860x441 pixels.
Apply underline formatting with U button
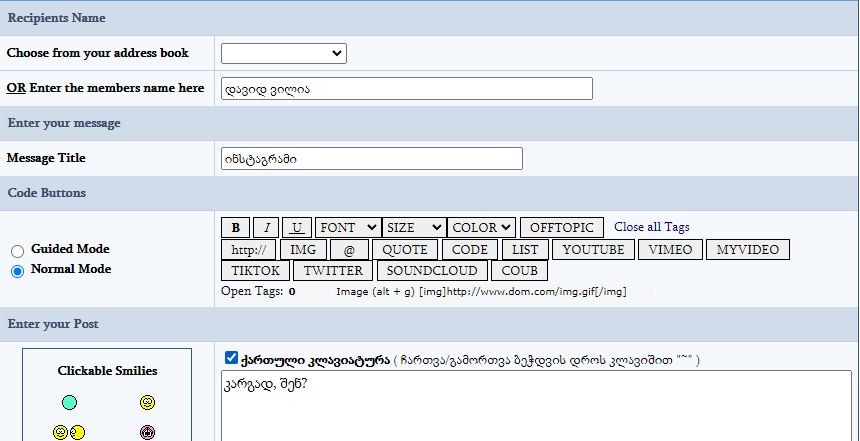297,228
